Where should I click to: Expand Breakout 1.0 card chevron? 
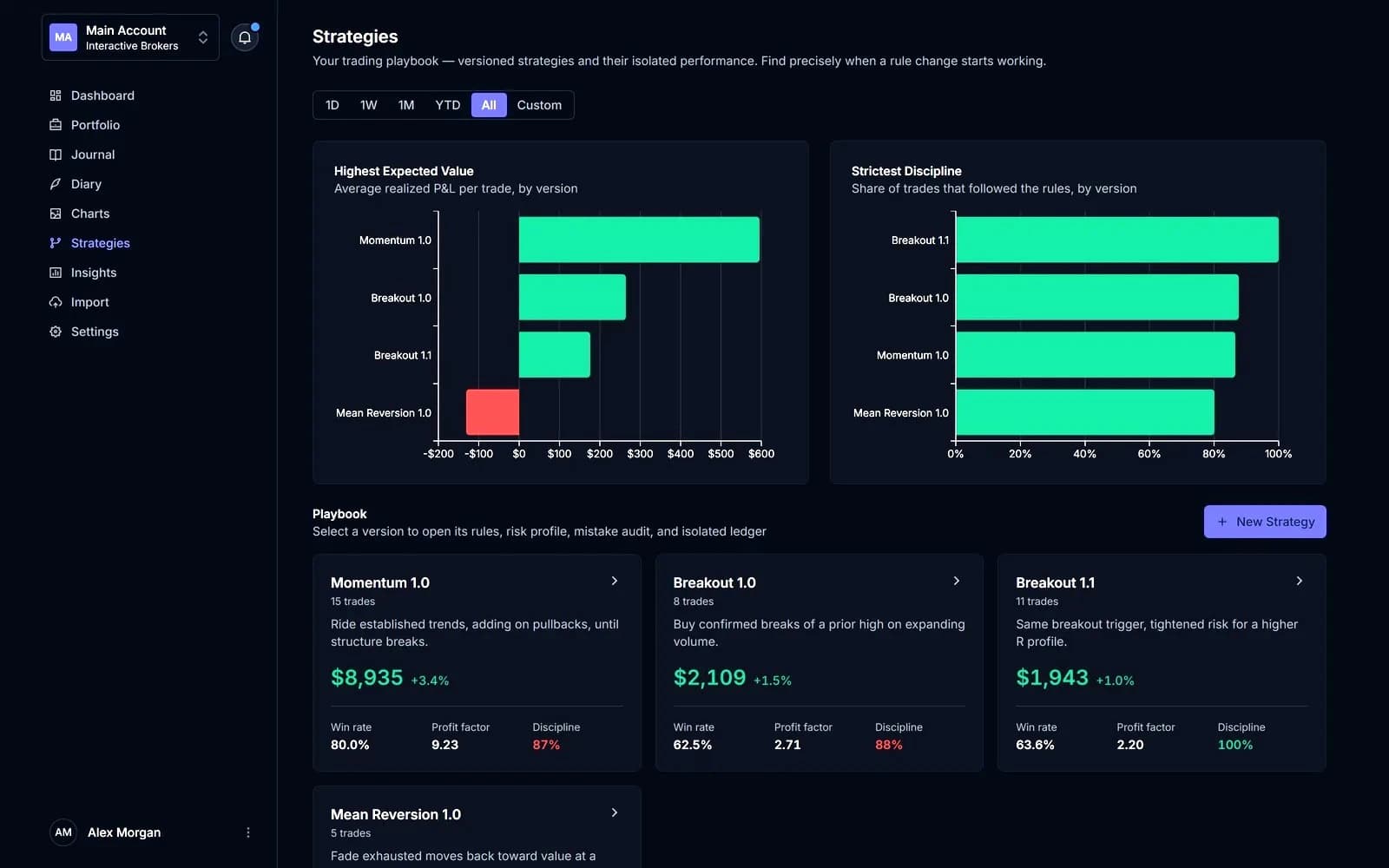(x=957, y=581)
